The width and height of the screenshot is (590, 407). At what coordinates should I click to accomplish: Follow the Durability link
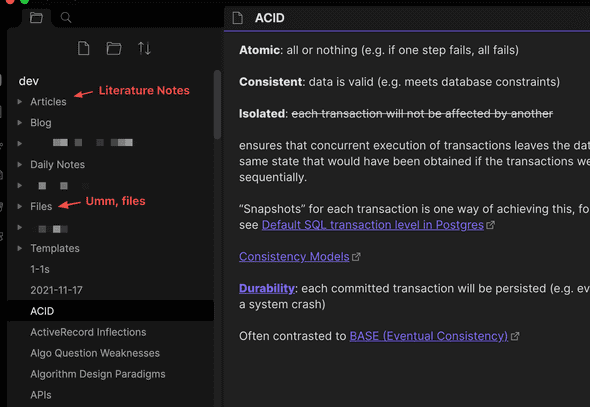pyautogui.click(x=267, y=289)
